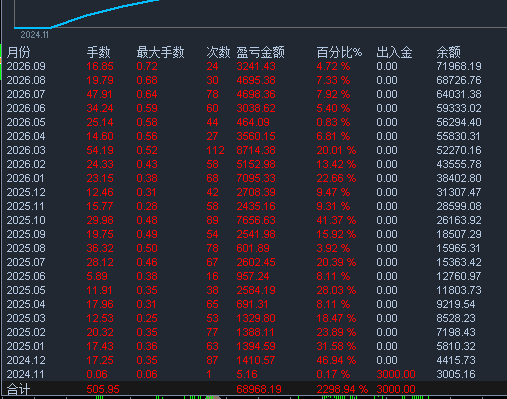Image resolution: width=507 pixels, height=399 pixels.
Task: Select month row 2025.06
Action: [x=253, y=276]
